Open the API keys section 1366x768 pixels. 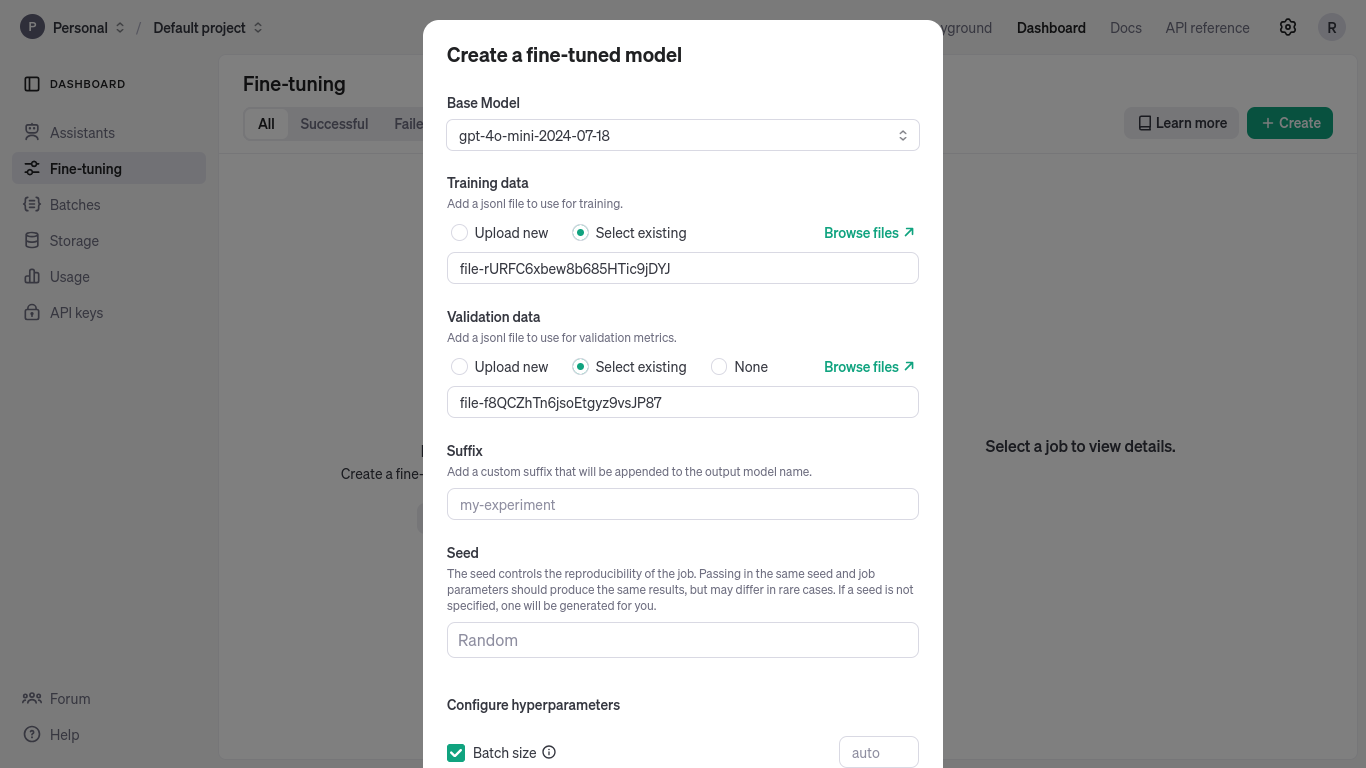tap(74, 312)
